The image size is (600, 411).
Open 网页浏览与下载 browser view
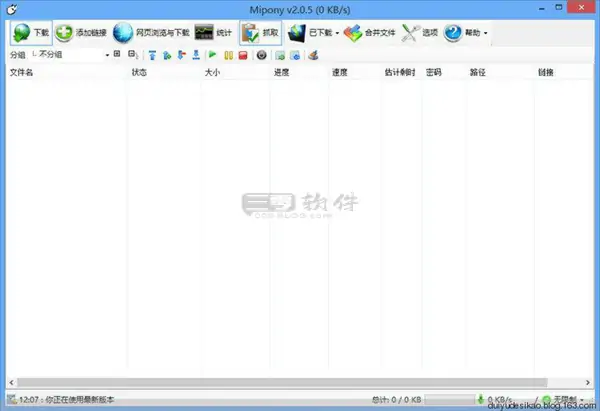(x=152, y=33)
